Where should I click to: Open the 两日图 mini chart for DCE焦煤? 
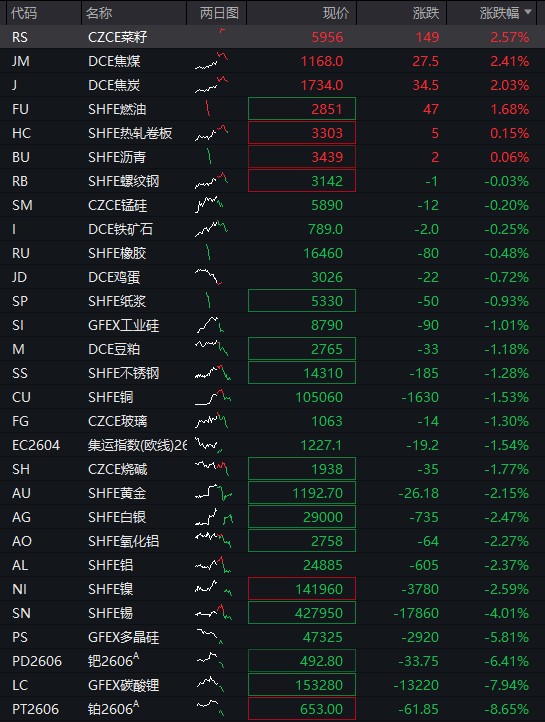tap(211, 61)
